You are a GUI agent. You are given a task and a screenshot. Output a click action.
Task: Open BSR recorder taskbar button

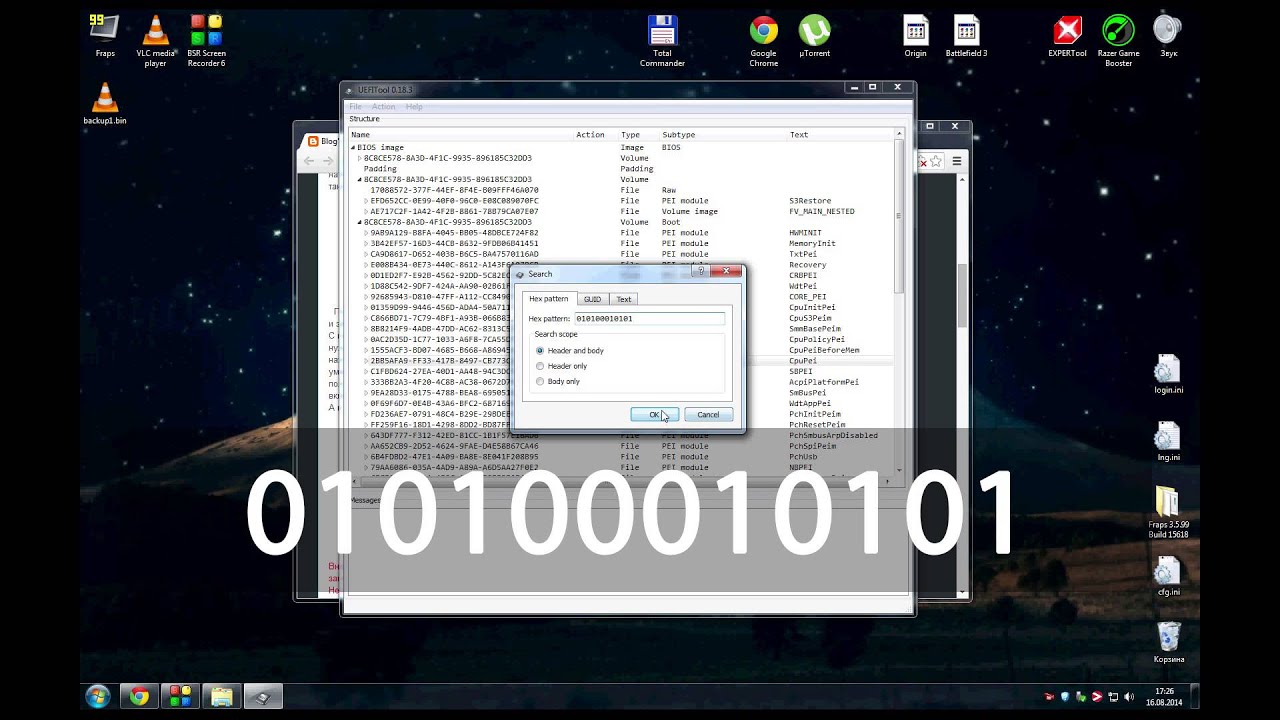(180, 696)
